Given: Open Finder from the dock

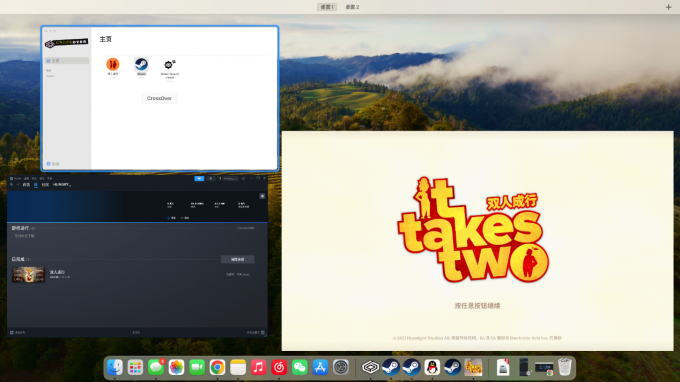Looking at the screenshot, I should (x=114, y=367).
